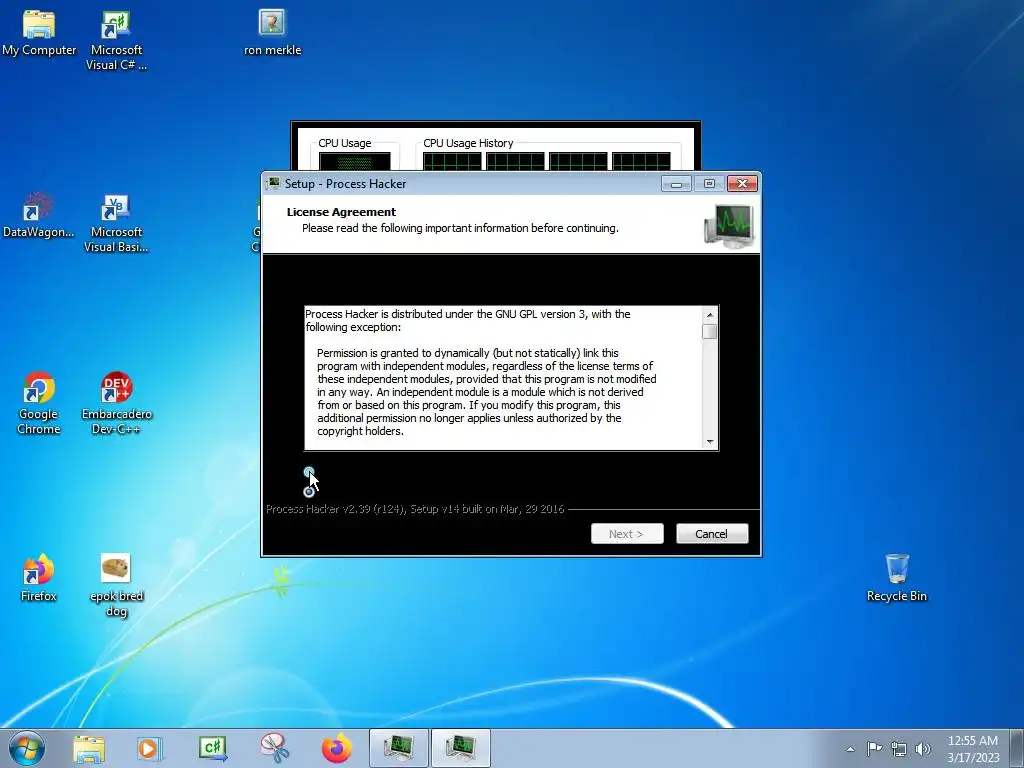1024x768 pixels.
Task: Select the lower unlabeled decline radio button
Action: pyautogui.click(x=309, y=492)
